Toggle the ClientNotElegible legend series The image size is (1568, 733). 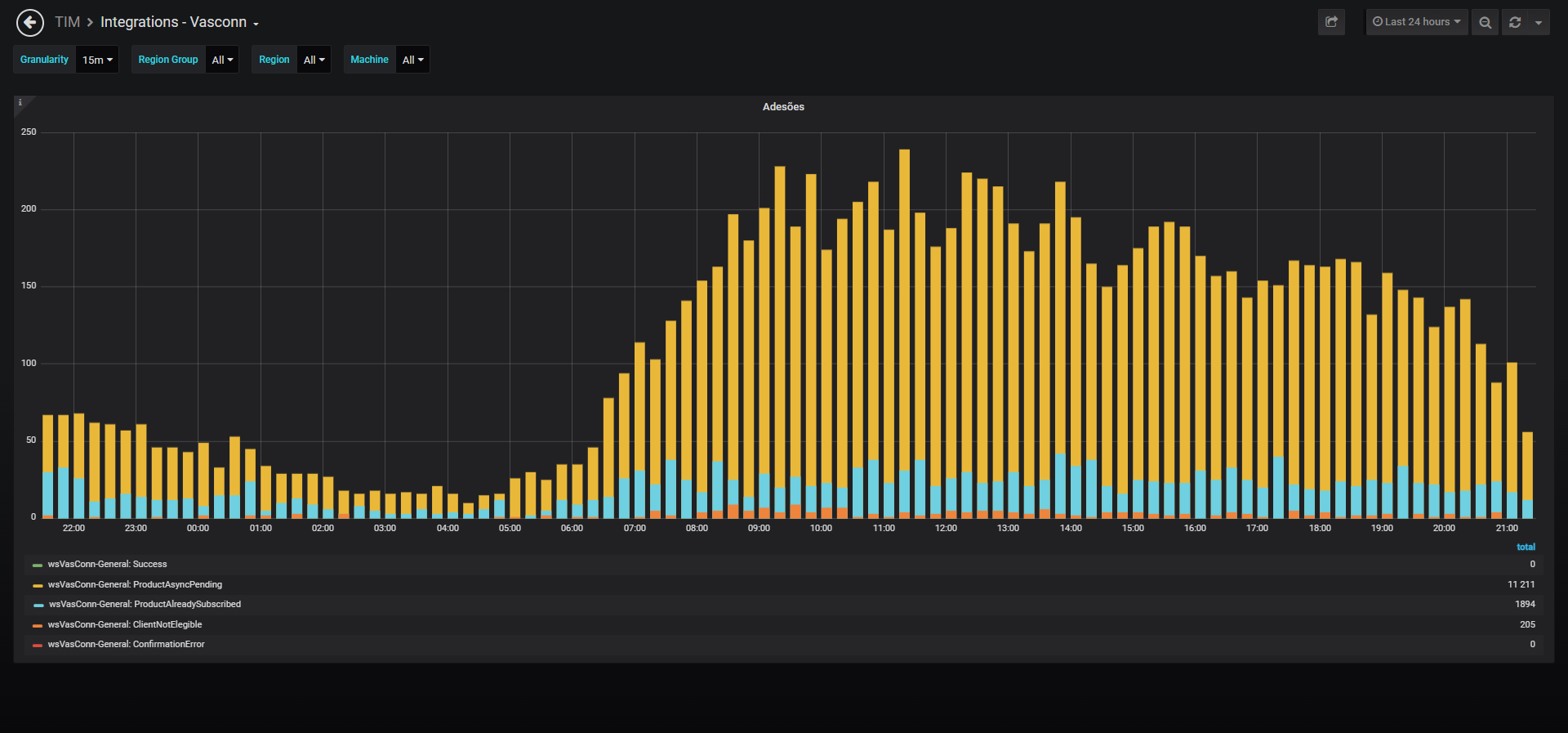tap(125, 625)
